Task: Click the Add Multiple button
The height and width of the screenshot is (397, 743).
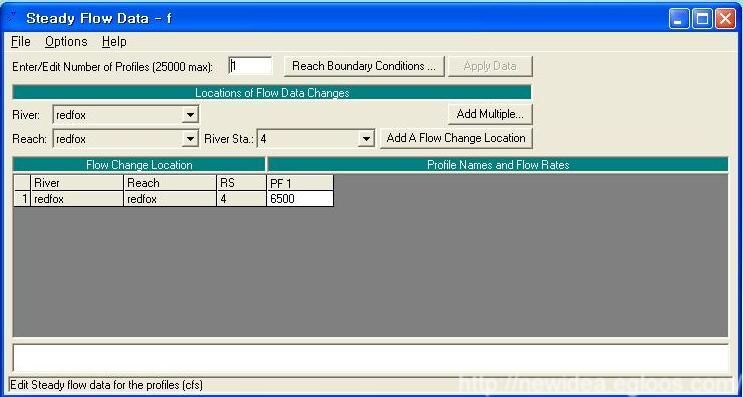Action: click(490, 114)
